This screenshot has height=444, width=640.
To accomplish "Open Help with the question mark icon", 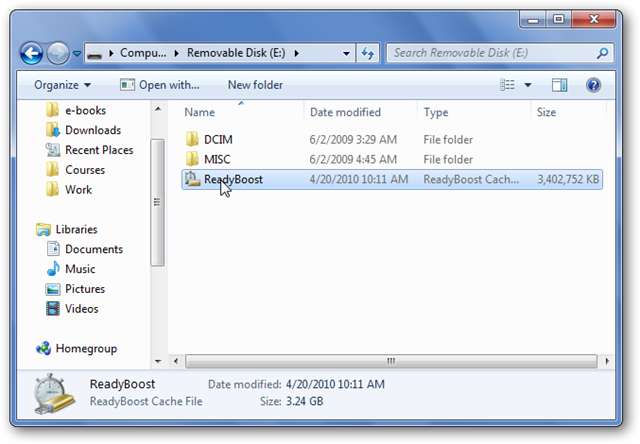I will coord(593,85).
